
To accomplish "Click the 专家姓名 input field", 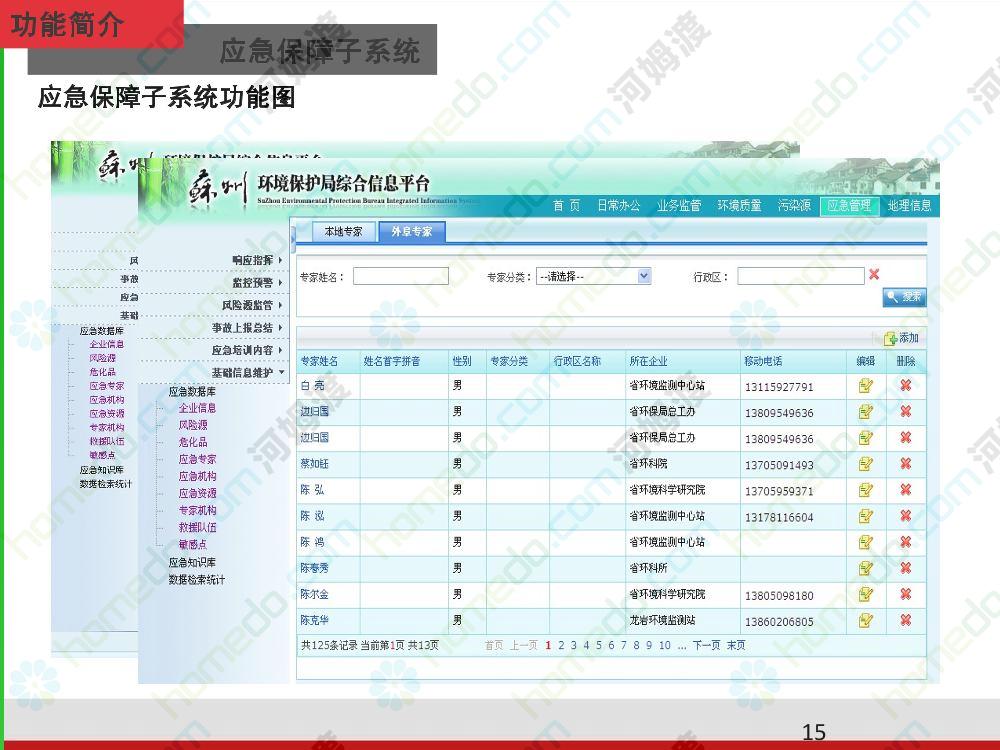I will (x=400, y=277).
